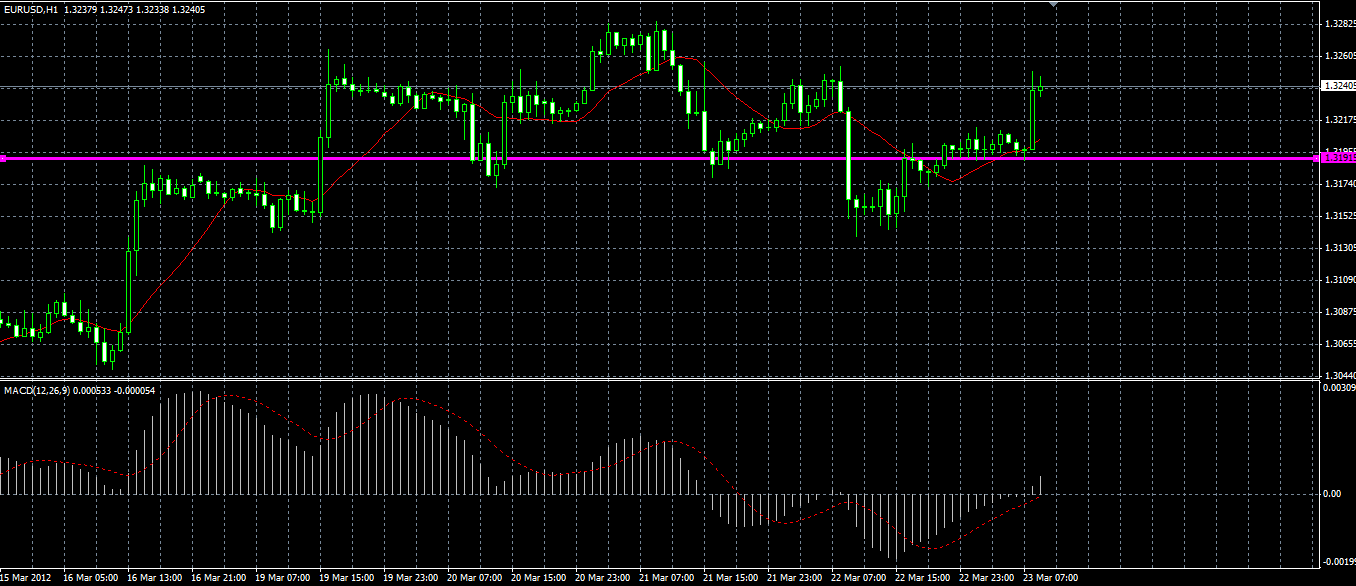Select the magenta horizontal support line

(660, 158)
